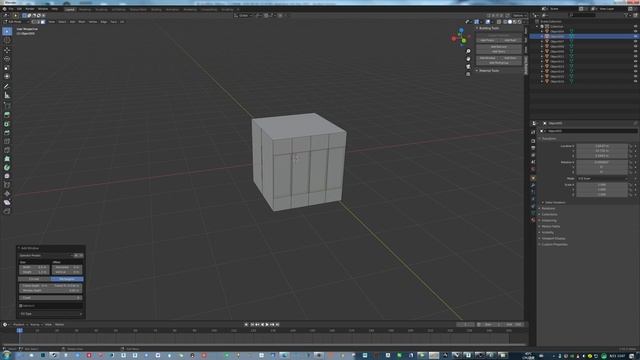Image resolution: width=640 pixels, height=360 pixels.
Task: Select the Inset Faces tool
Action: [x=7, y=124]
